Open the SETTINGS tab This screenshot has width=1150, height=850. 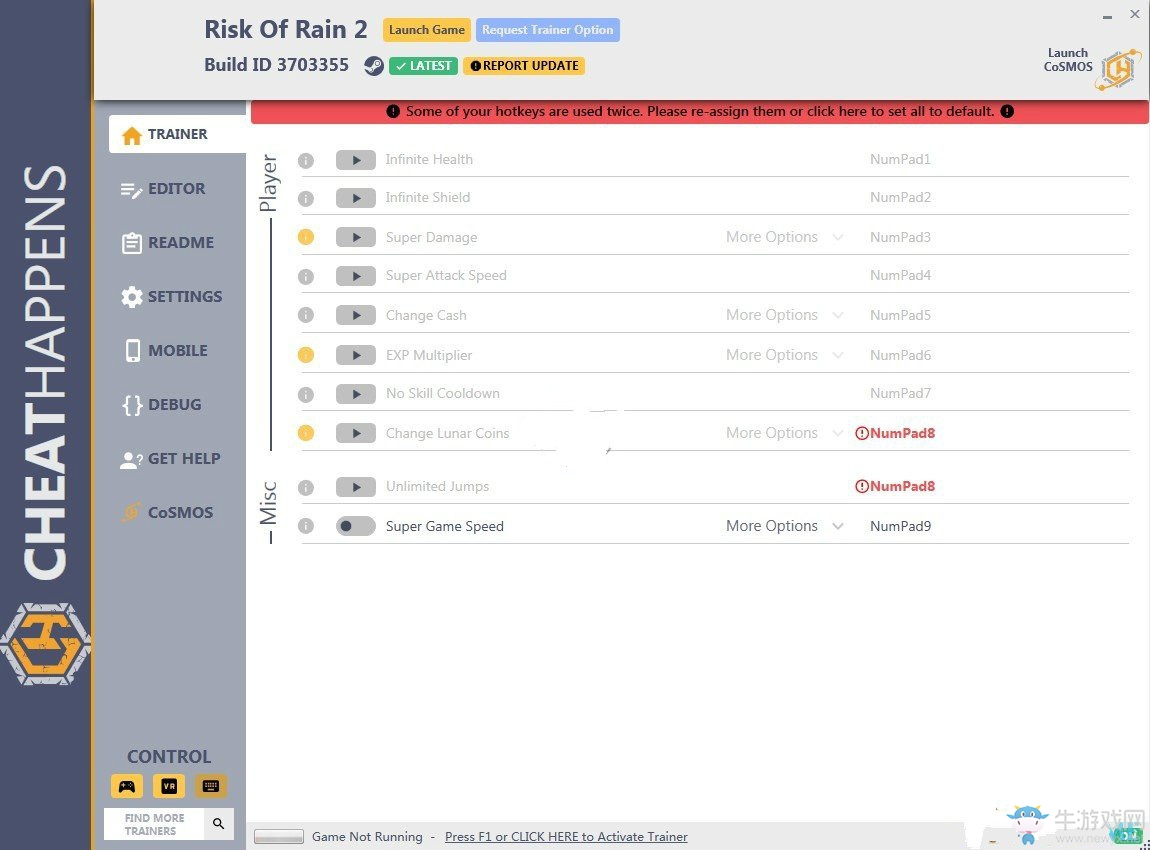(172, 297)
